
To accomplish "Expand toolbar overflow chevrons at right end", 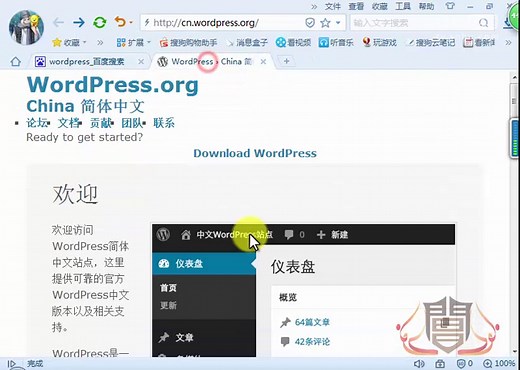I will click(508, 43).
